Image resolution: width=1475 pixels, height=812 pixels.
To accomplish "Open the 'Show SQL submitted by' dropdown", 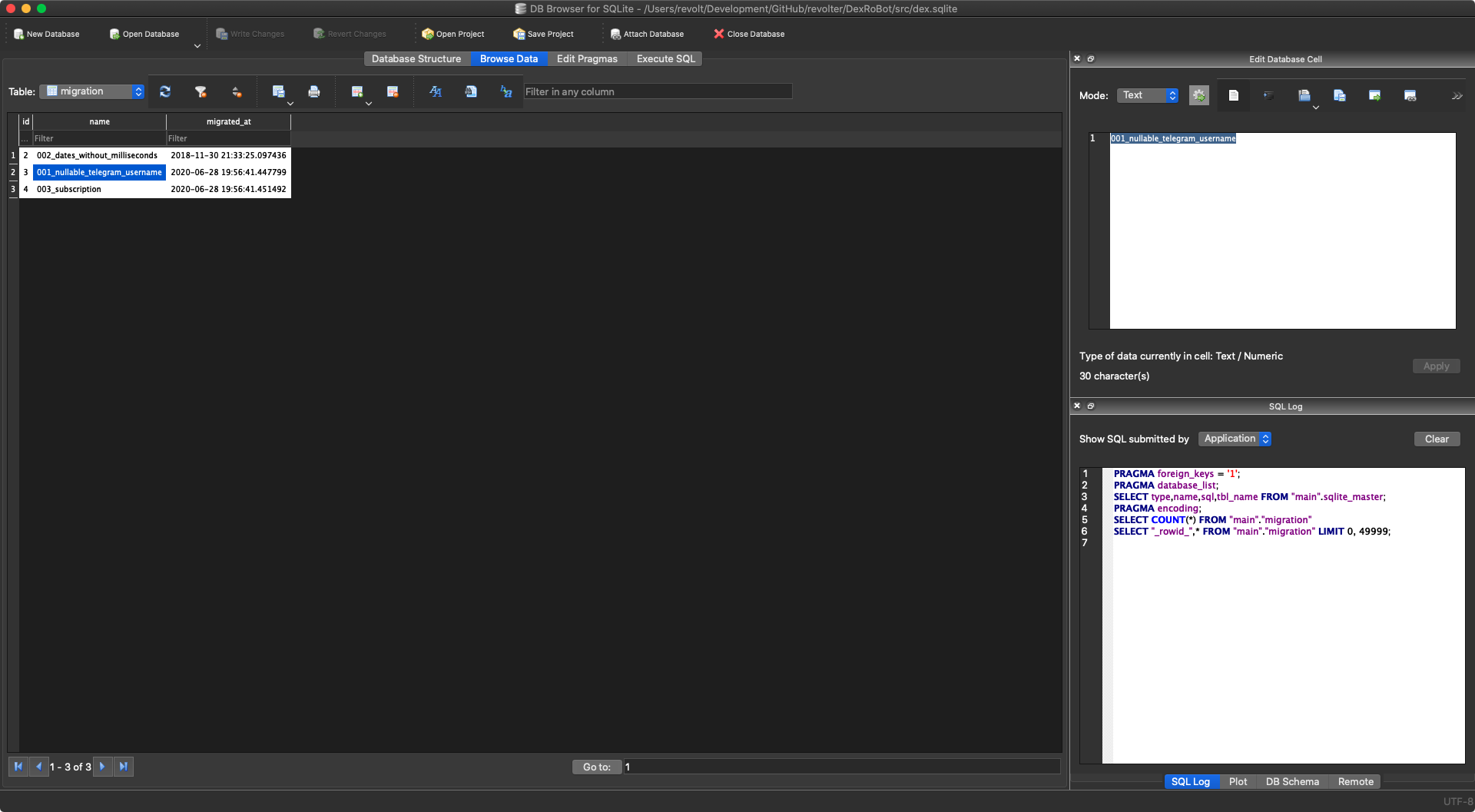I will click(x=1235, y=439).
